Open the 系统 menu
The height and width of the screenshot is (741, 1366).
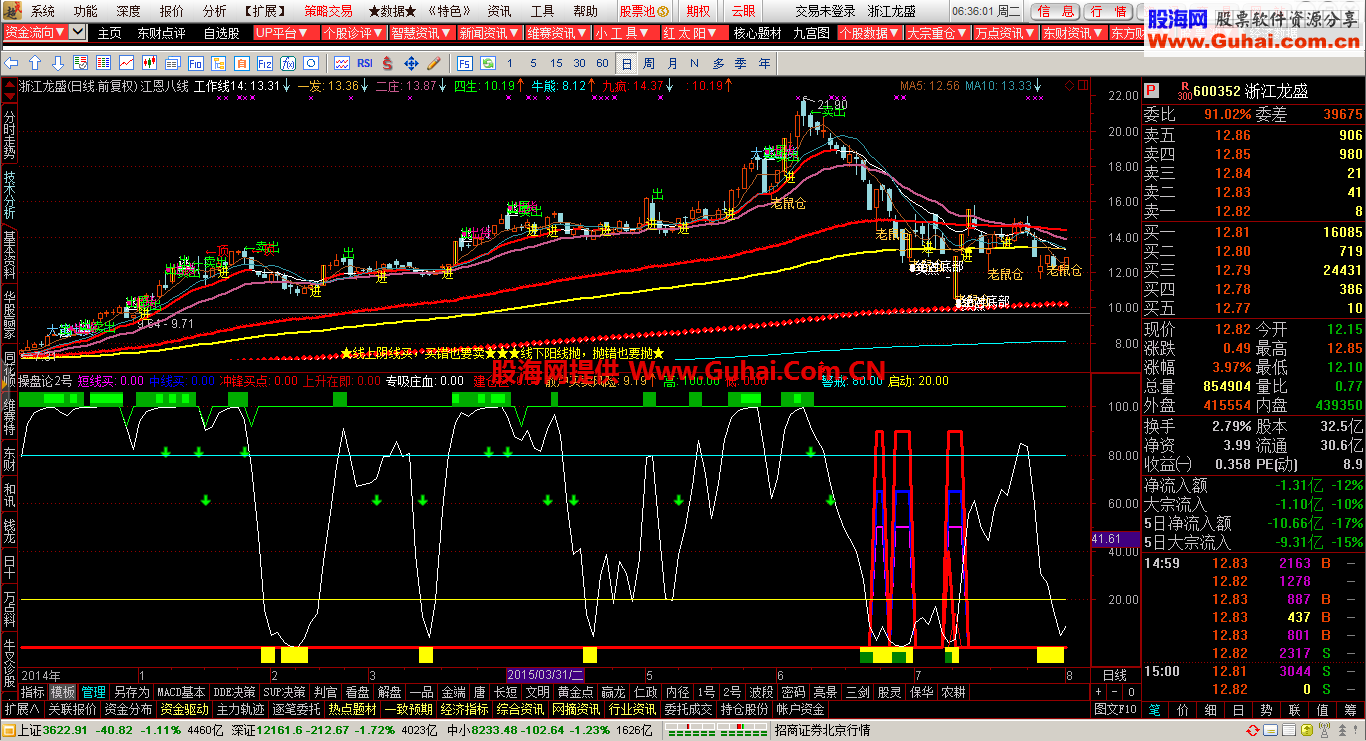click(x=43, y=11)
